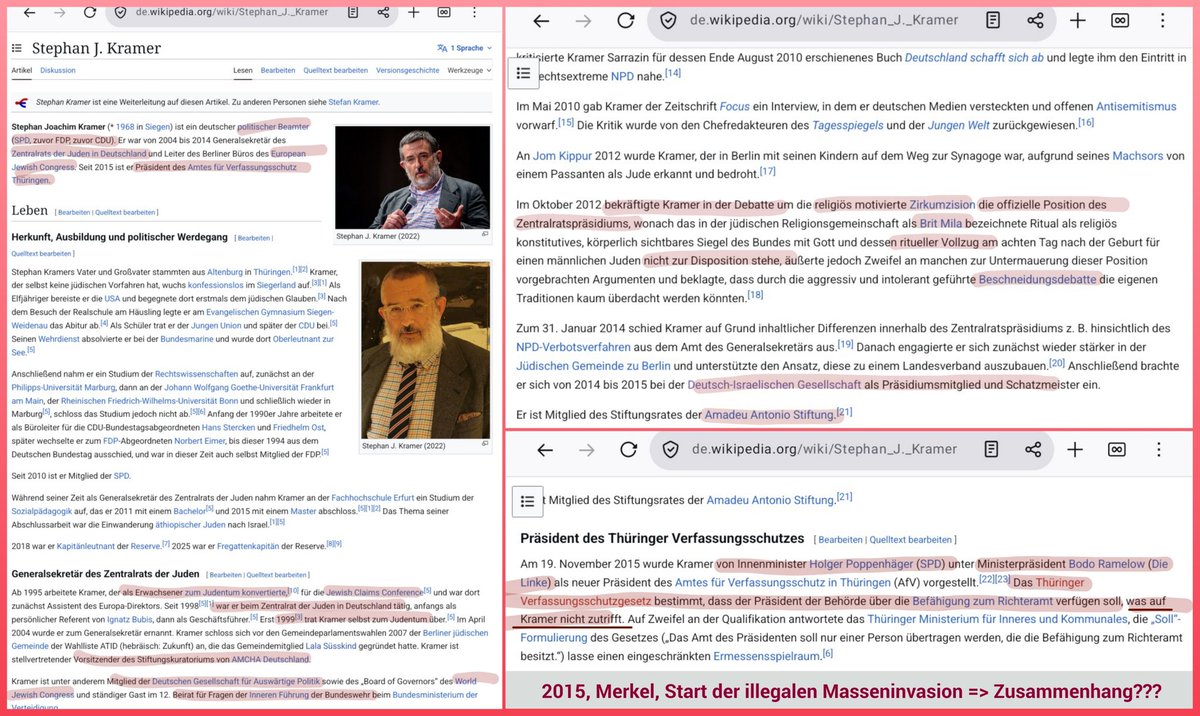
Task: Select the Lesen tab
Action: (x=243, y=71)
